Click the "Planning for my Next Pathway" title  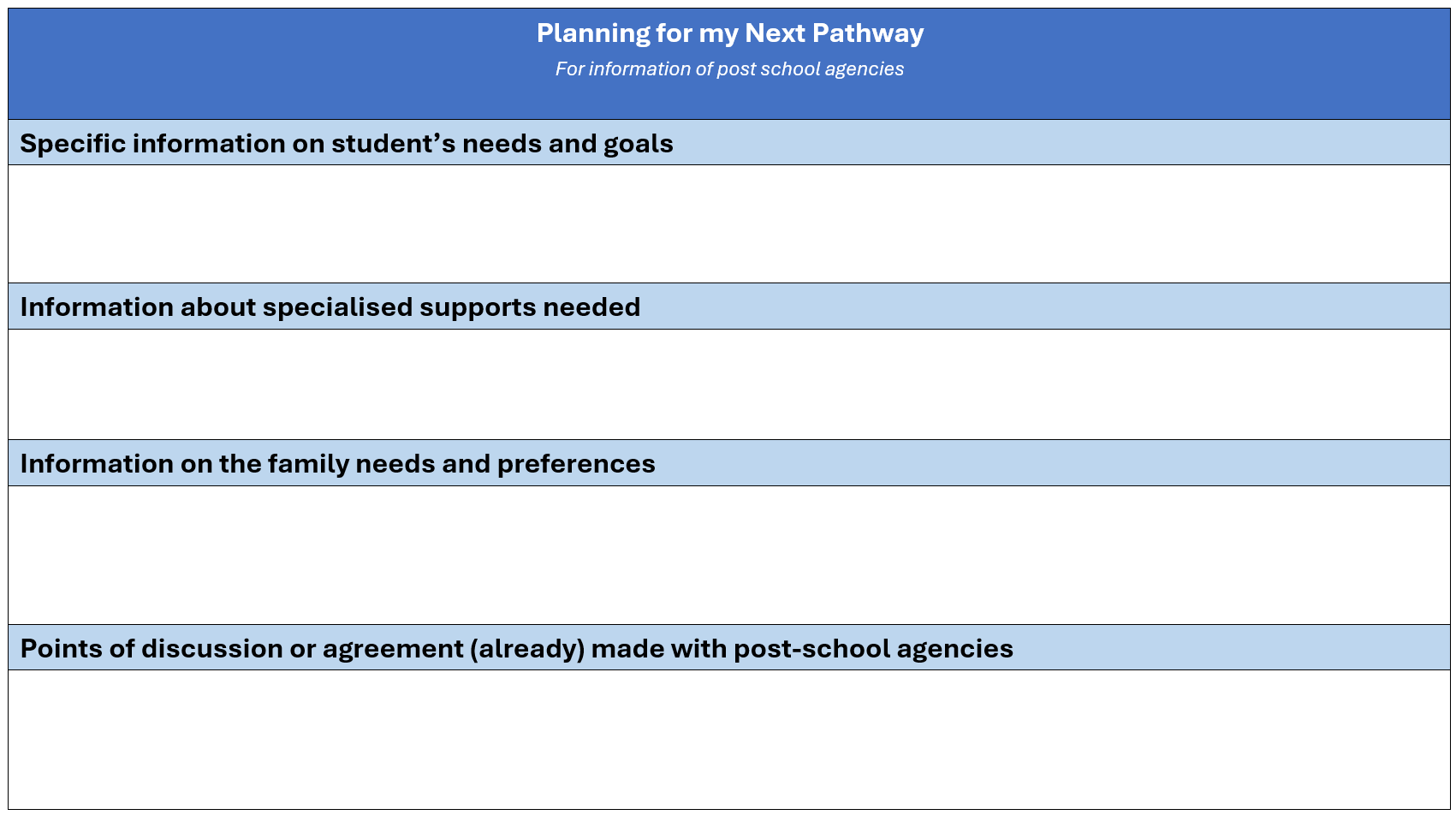pyautogui.click(x=729, y=33)
